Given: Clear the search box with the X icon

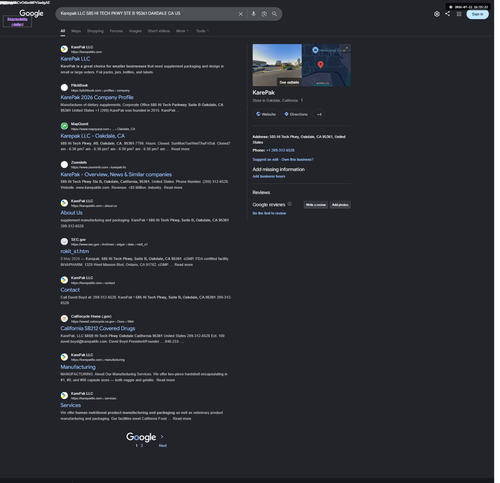Looking at the screenshot, I should tap(240, 14).
